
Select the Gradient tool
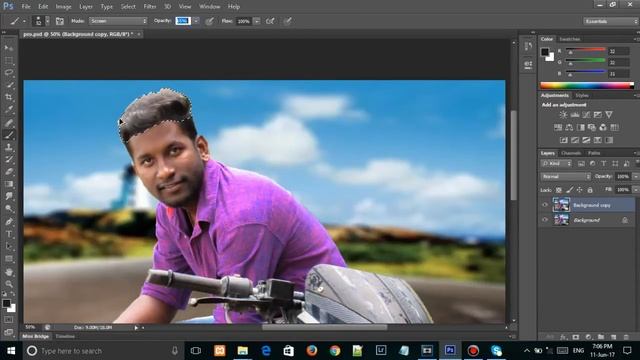9,184
